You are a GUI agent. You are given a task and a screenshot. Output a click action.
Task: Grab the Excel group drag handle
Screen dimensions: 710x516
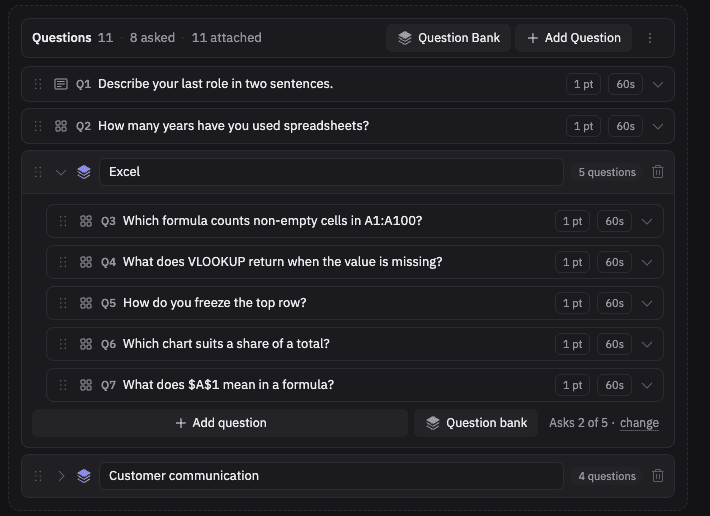(x=38, y=172)
